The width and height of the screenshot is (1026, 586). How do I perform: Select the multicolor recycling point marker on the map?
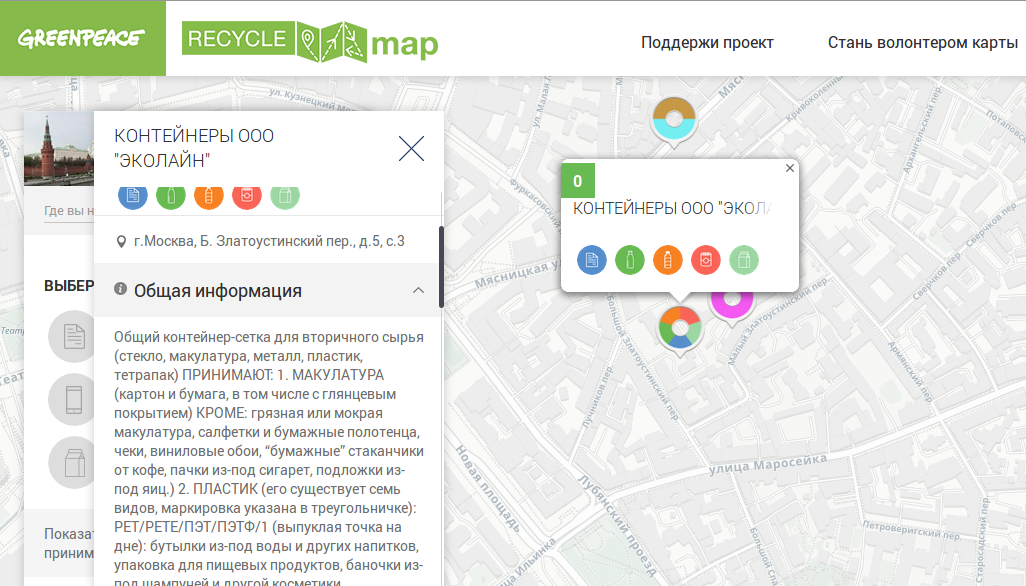pos(680,328)
